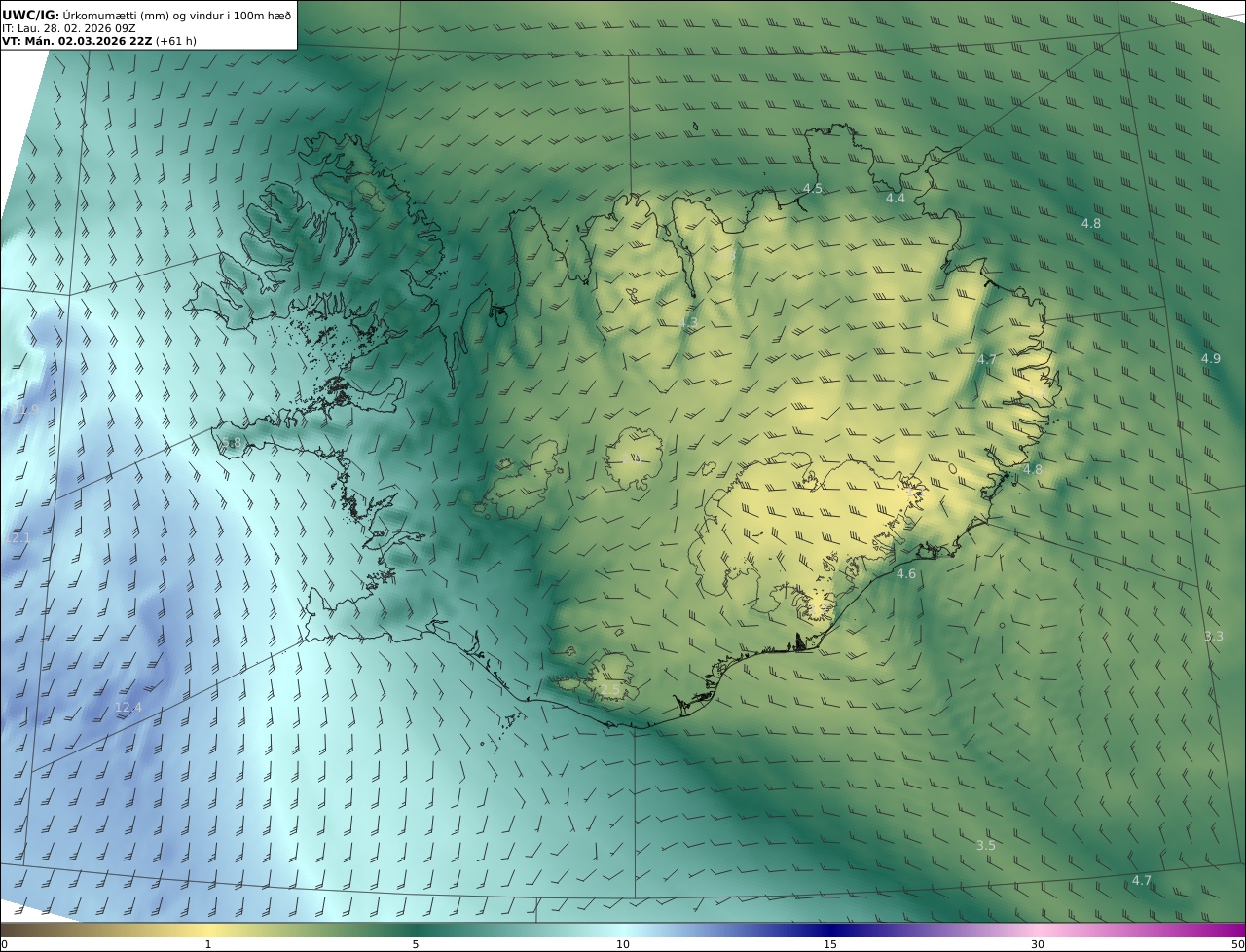The height and width of the screenshot is (952, 1246).
Task: Click the colorbar tick labeled 50
Action: [x=1238, y=944]
